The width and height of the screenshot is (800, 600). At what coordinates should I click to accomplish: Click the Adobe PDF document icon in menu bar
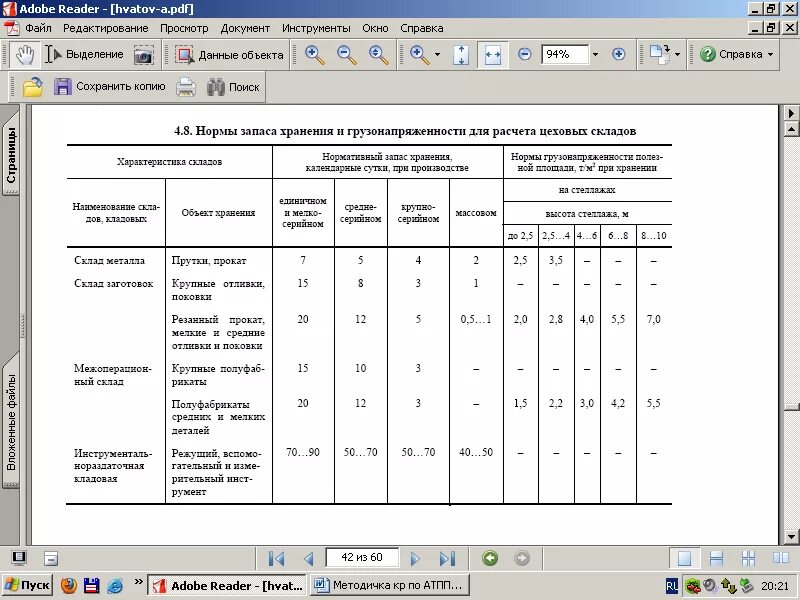pos(11,28)
